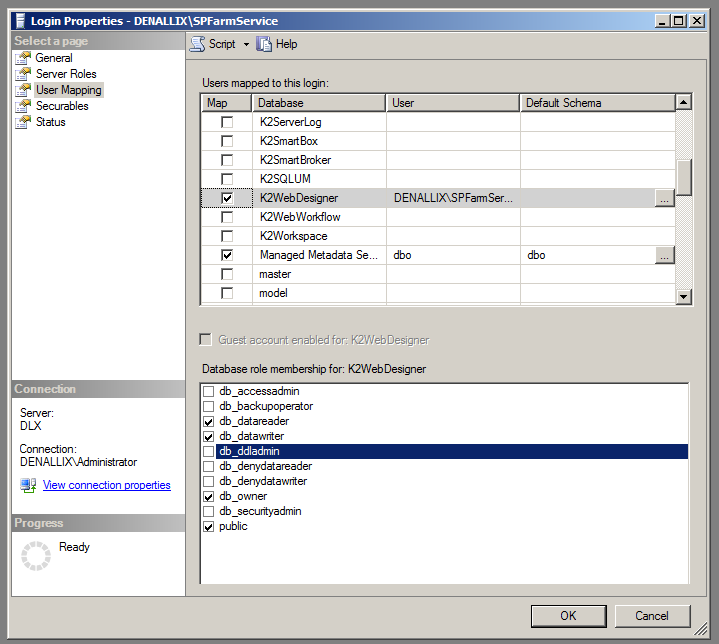Open the Server Roles page icon
Image resolution: width=719 pixels, height=644 pixels.
tap(23, 74)
